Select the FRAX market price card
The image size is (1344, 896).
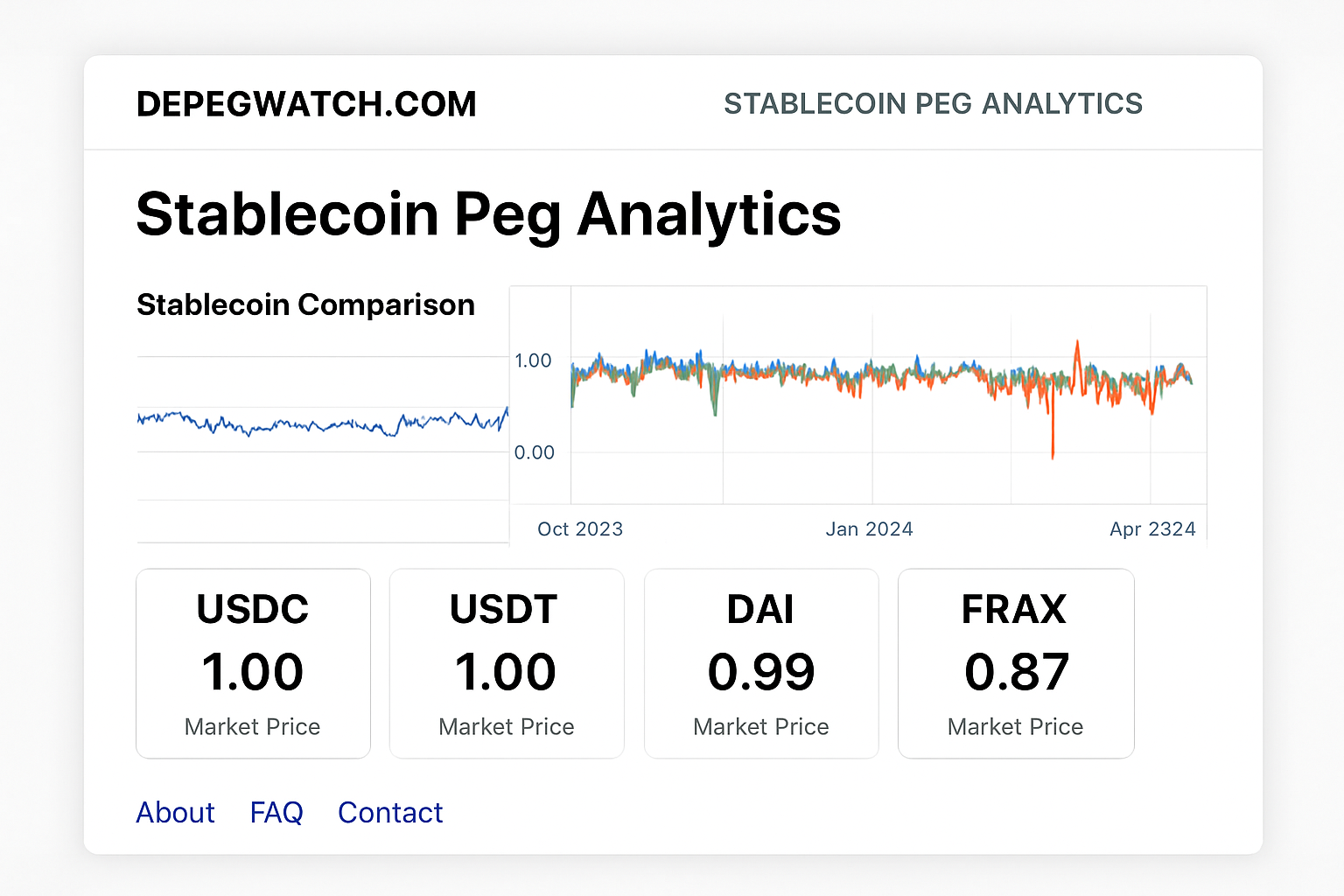coord(1015,662)
